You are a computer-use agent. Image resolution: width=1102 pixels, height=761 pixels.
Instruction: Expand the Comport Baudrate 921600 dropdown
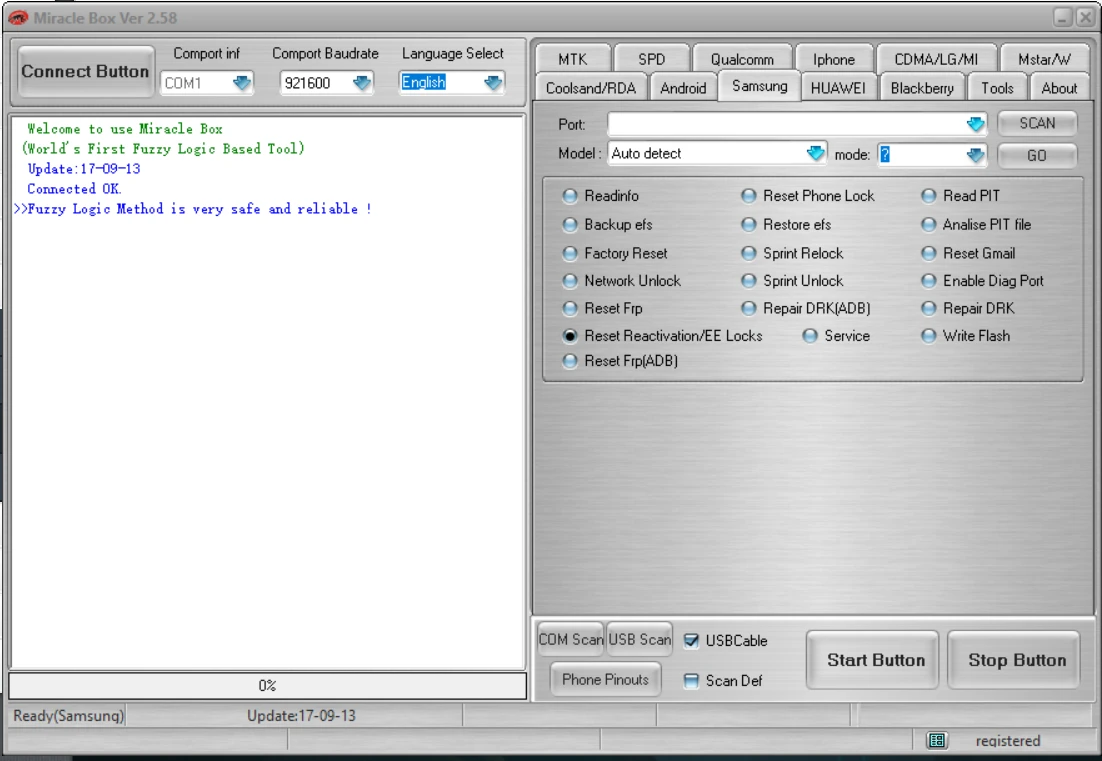pos(362,83)
